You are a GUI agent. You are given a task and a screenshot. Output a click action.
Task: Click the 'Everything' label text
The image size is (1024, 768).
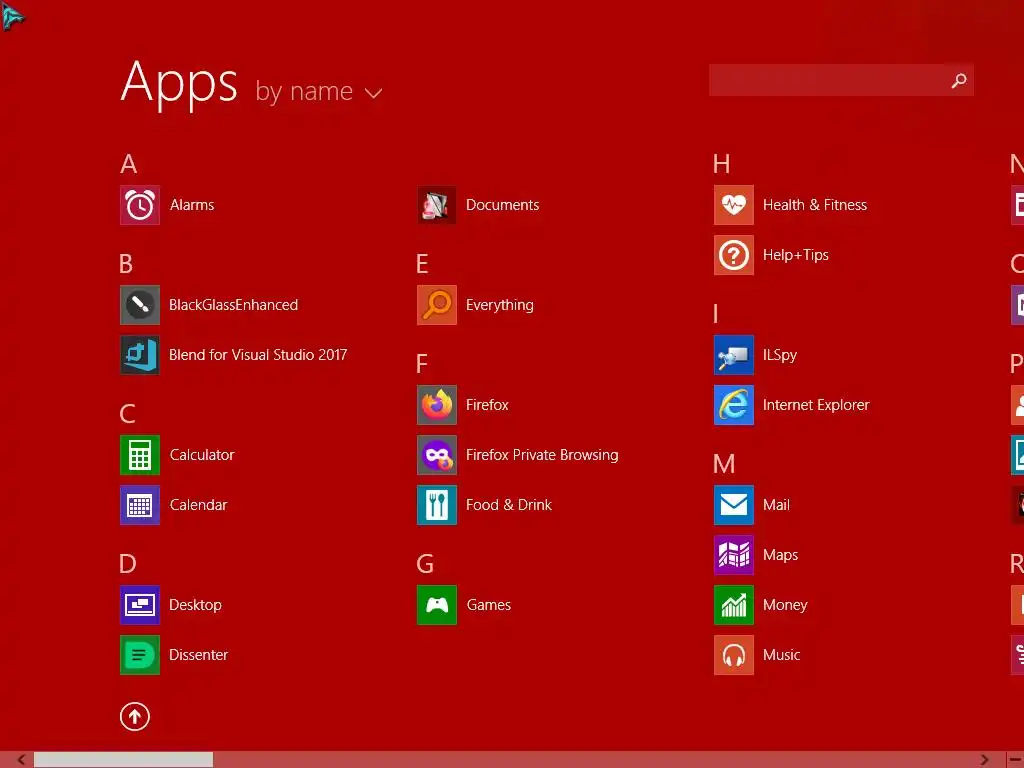[500, 306]
